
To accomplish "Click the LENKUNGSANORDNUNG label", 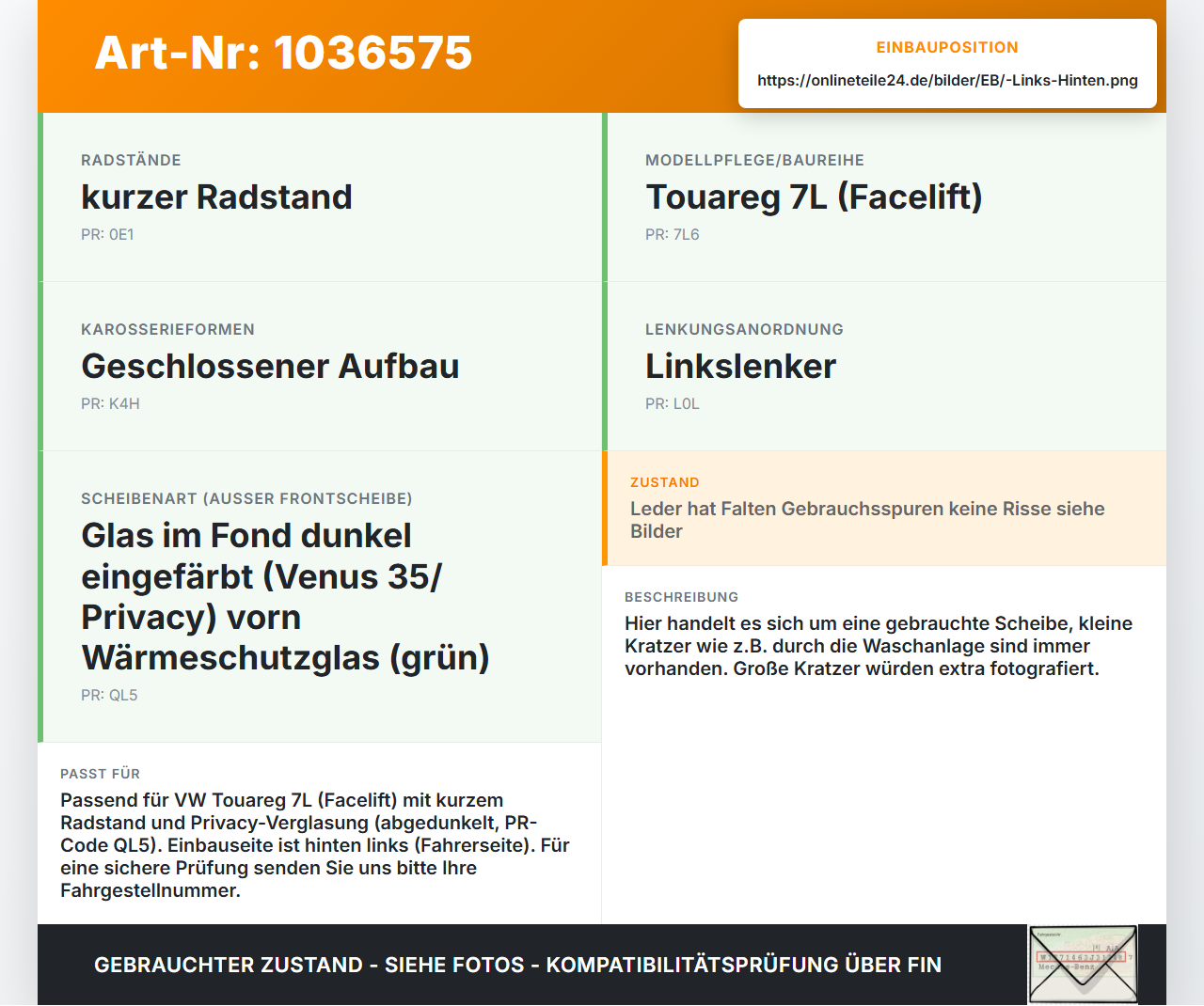I will point(744,329).
